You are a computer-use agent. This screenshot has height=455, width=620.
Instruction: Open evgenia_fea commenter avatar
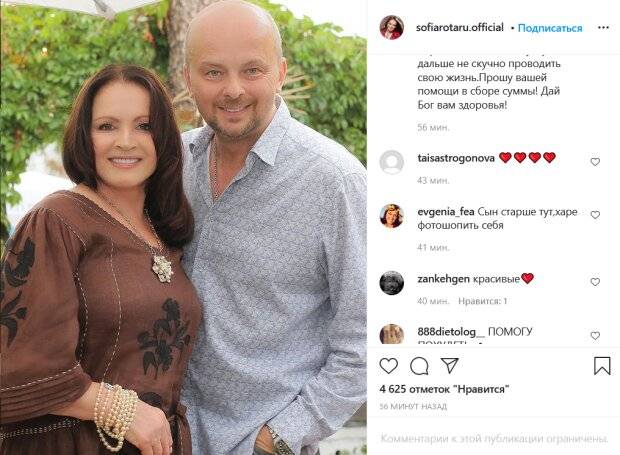(391, 216)
